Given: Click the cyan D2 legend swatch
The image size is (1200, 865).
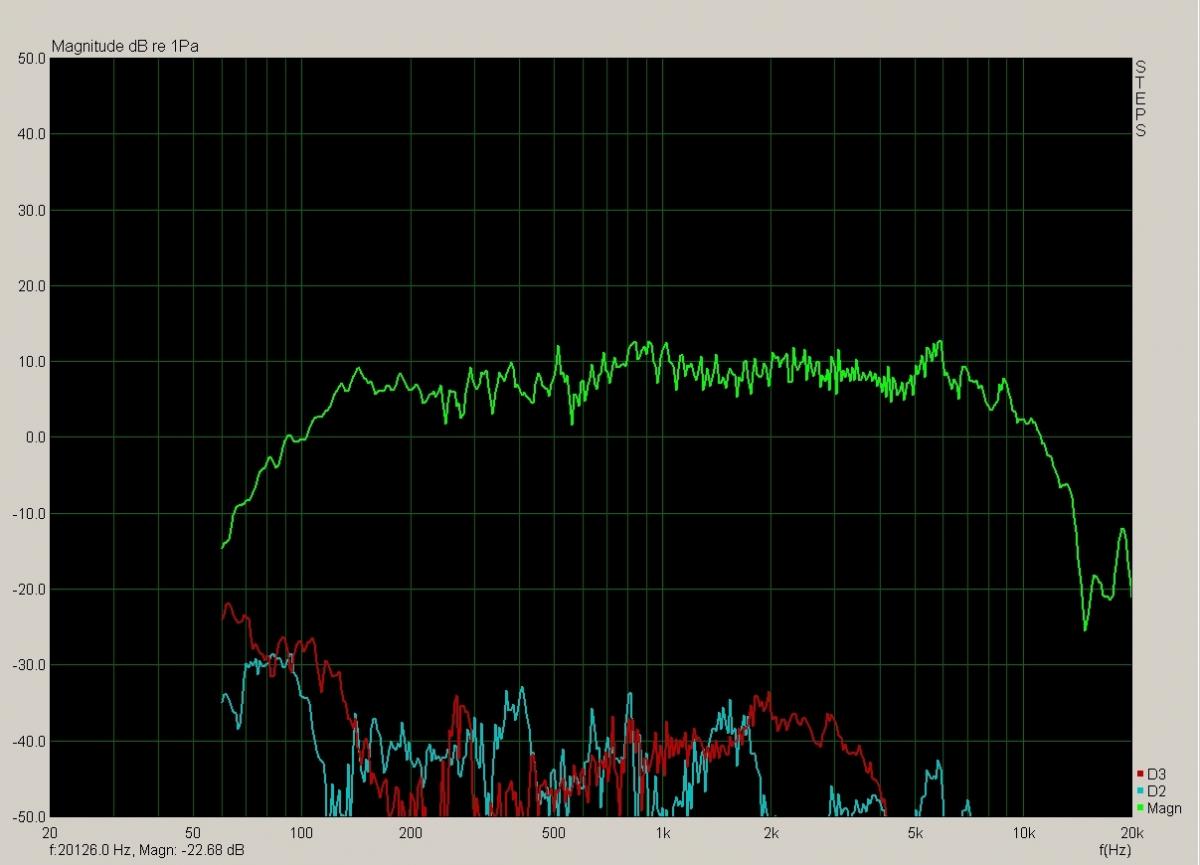Looking at the screenshot, I should coord(1140,791).
